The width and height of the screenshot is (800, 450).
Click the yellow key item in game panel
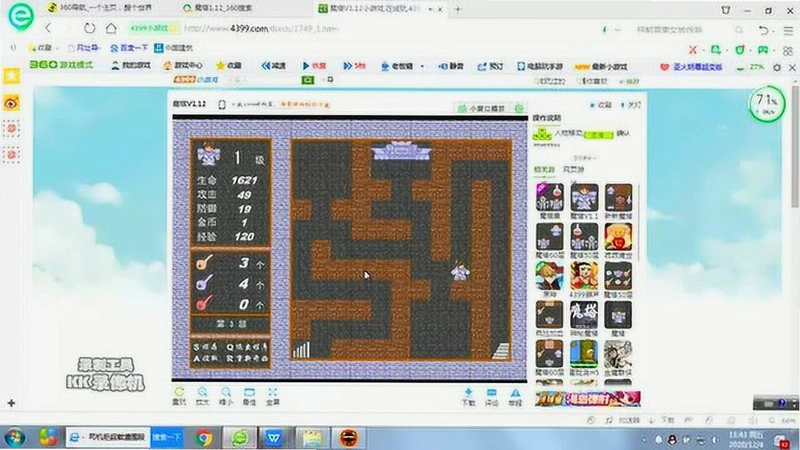(x=204, y=263)
